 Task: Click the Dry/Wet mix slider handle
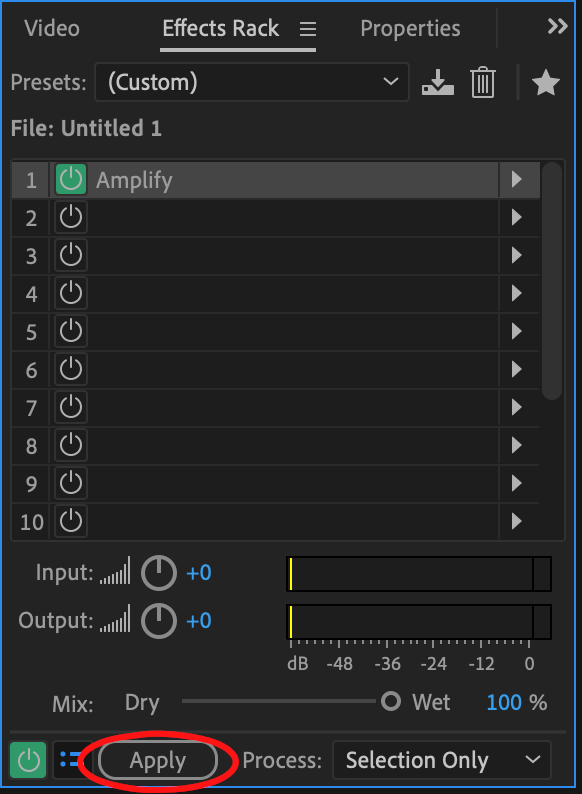pos(391,701)
